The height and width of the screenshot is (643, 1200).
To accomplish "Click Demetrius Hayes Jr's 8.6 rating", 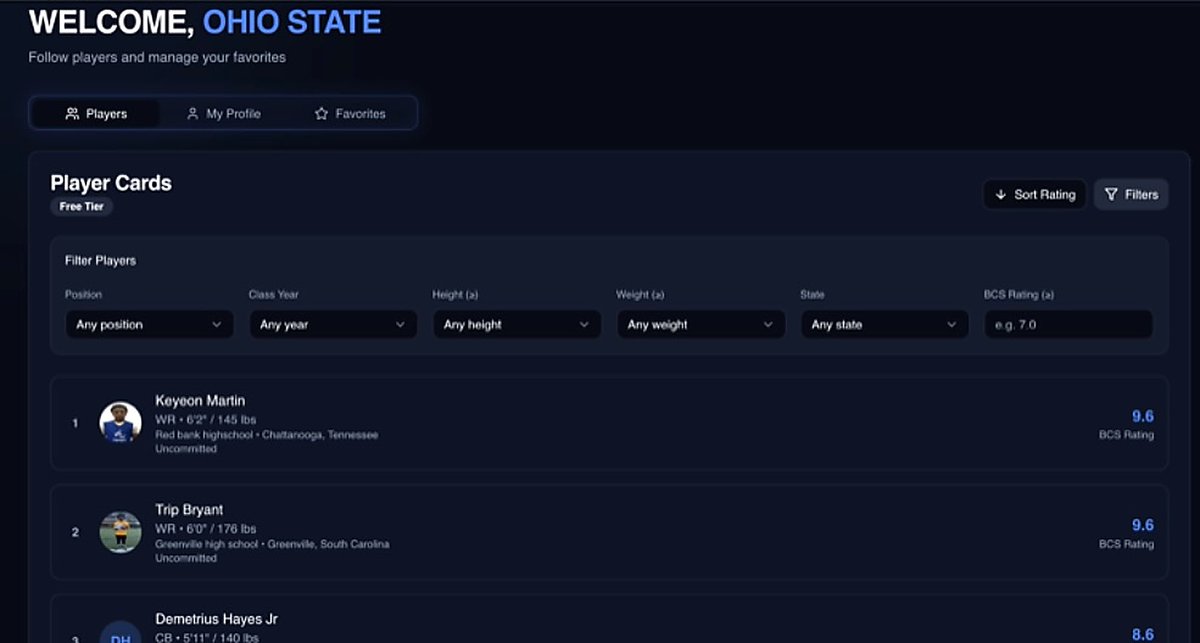I will [x=1142, y=634].
